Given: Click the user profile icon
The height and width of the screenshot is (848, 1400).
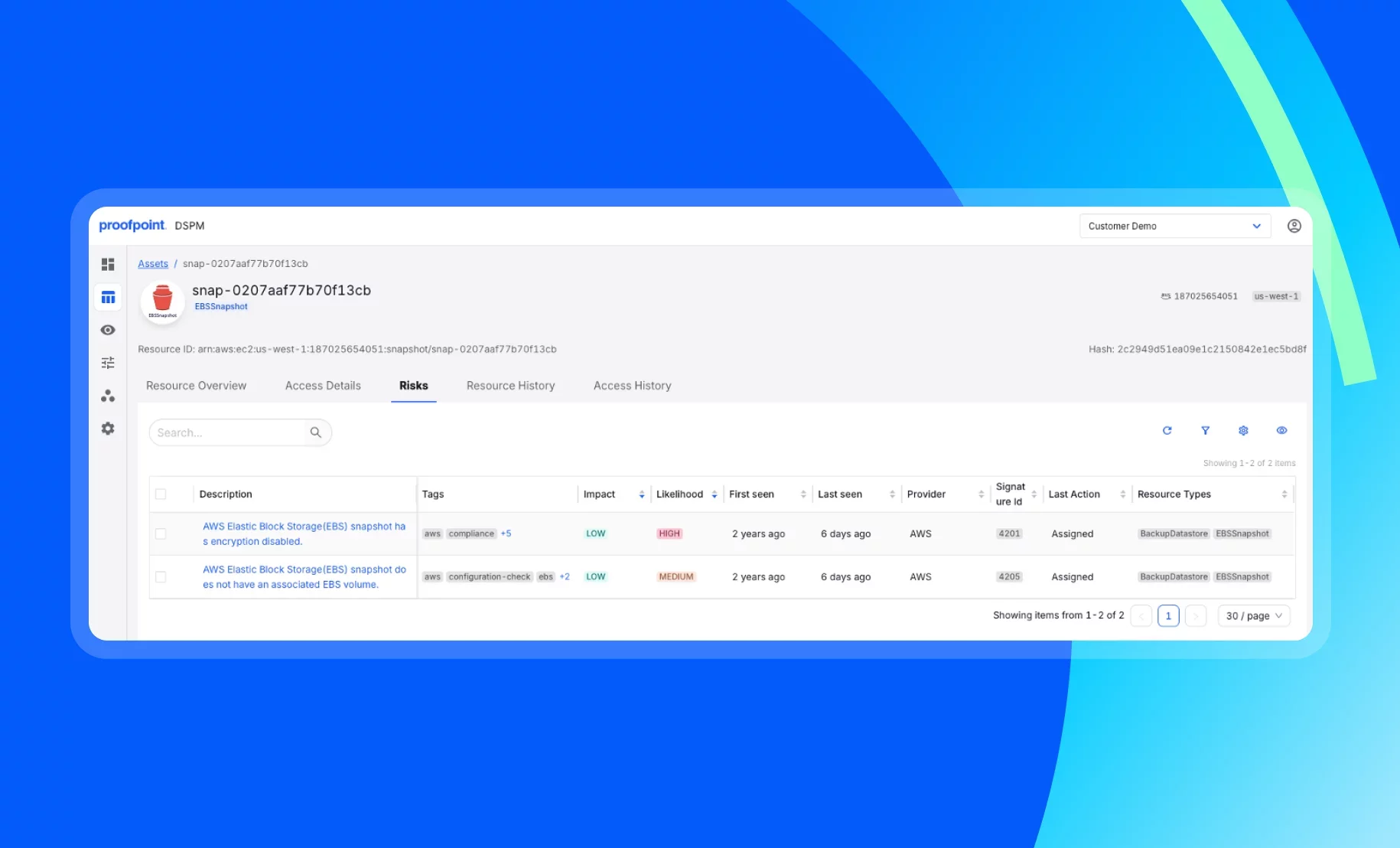Looking at the screenshot, I should pos(1294,226).
